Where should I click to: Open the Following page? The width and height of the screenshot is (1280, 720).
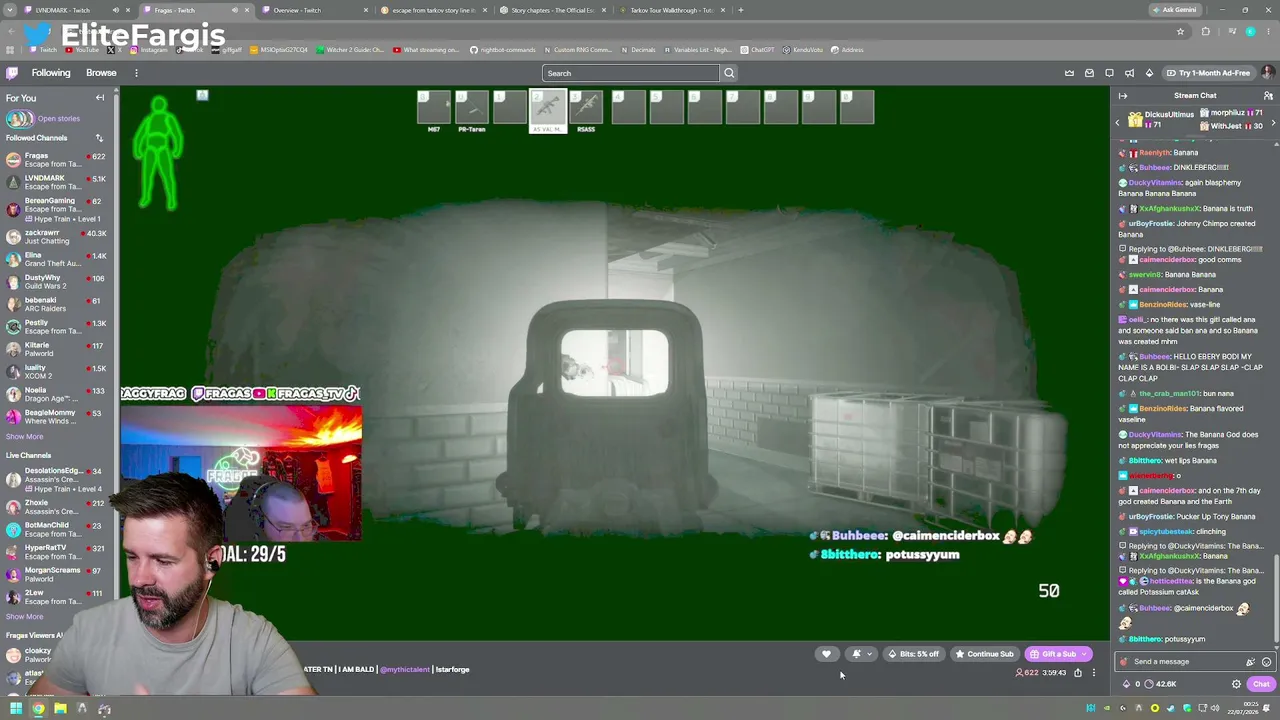point(51,73)
